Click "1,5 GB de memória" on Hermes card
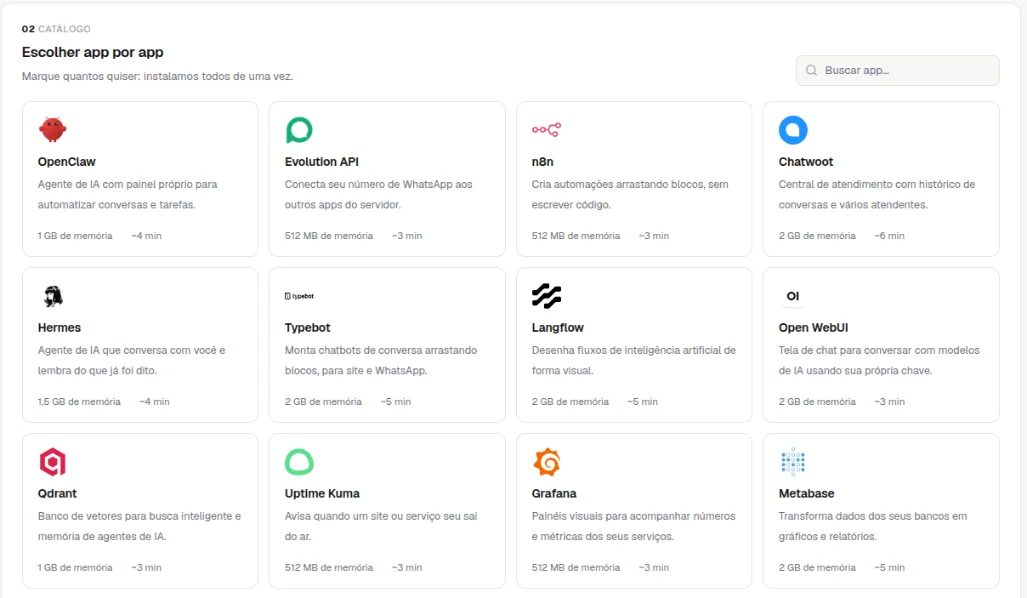This screenshot has width=1027, height=598. pyautogui.click(x=79, y=402)
